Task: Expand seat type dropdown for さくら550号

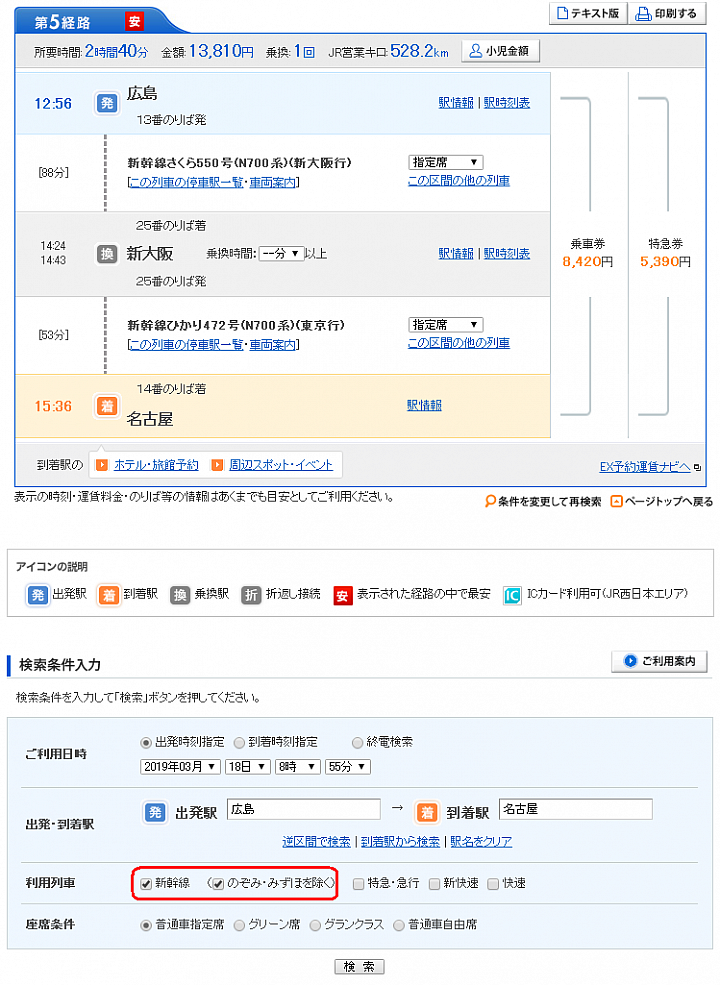Action: click(x=445, y=162)
